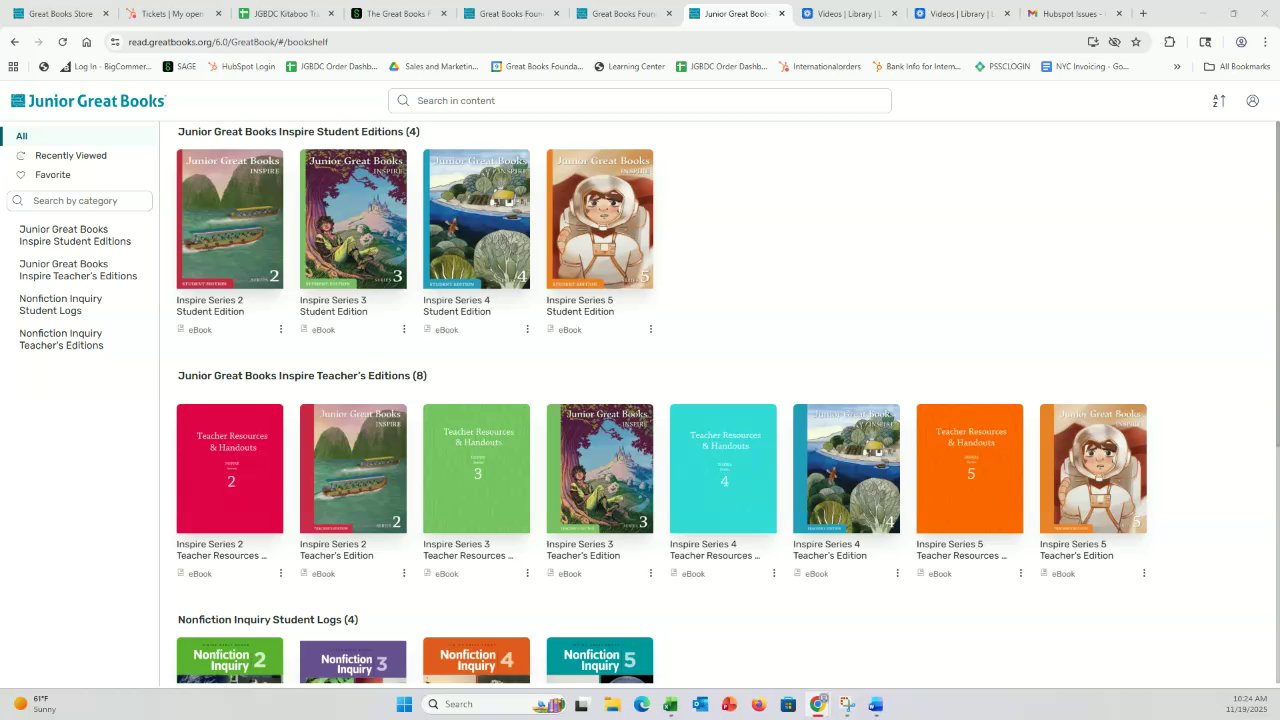Open Inspire Series 5 Student Edition cover
This screenshot has width=1280, height=720.
600,219
